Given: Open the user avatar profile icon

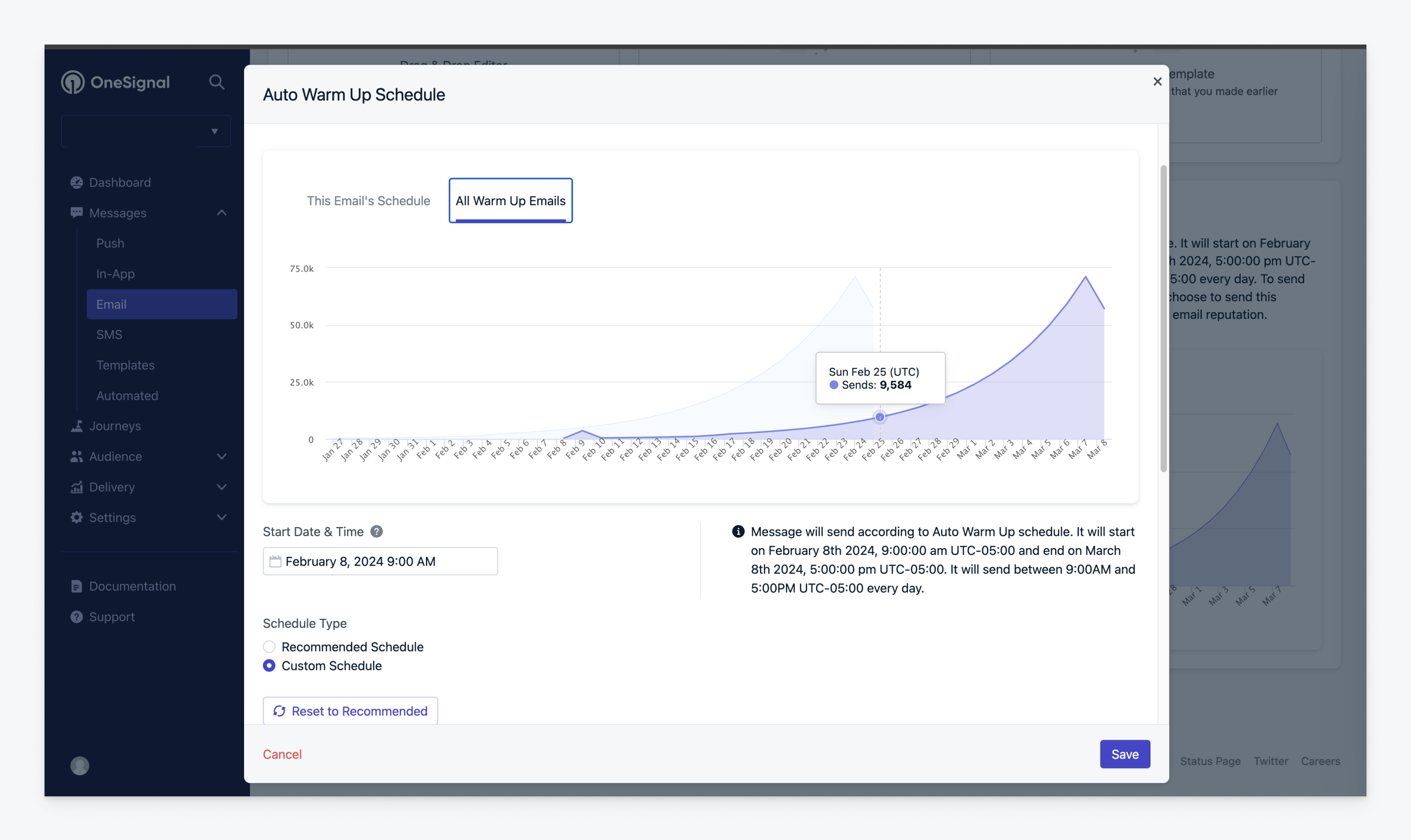Looking at the screenshot, I should pyautogui.click(x=80, y=765).
